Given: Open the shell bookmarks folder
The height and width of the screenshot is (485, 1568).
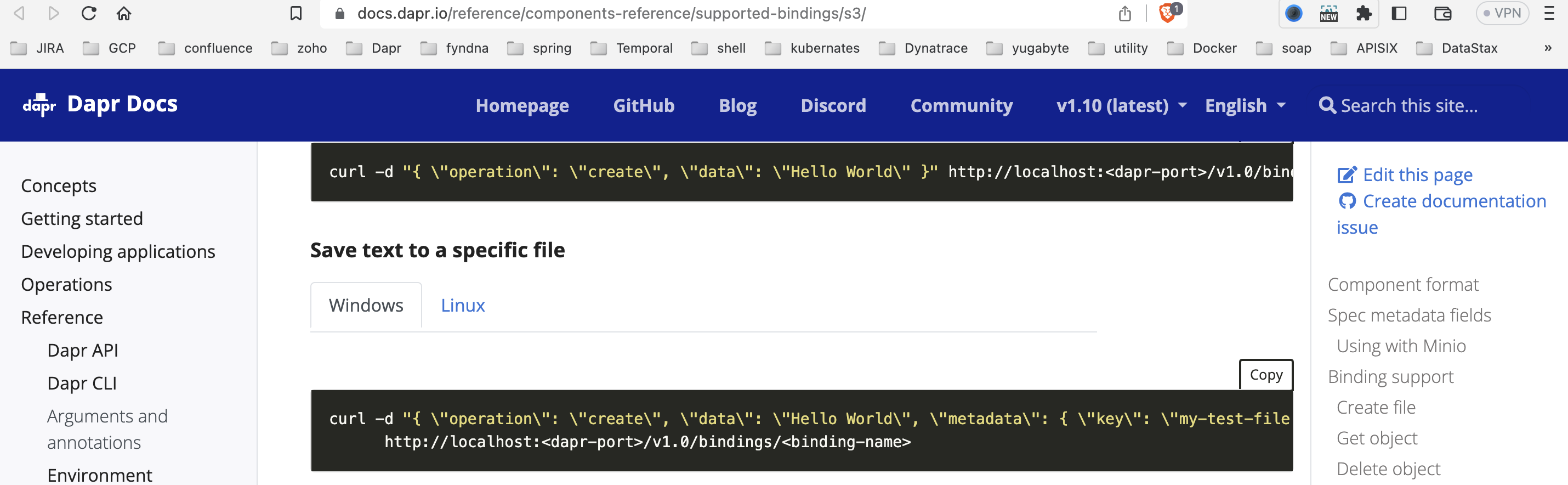Looking at the screenshot, I should [719, 48].
